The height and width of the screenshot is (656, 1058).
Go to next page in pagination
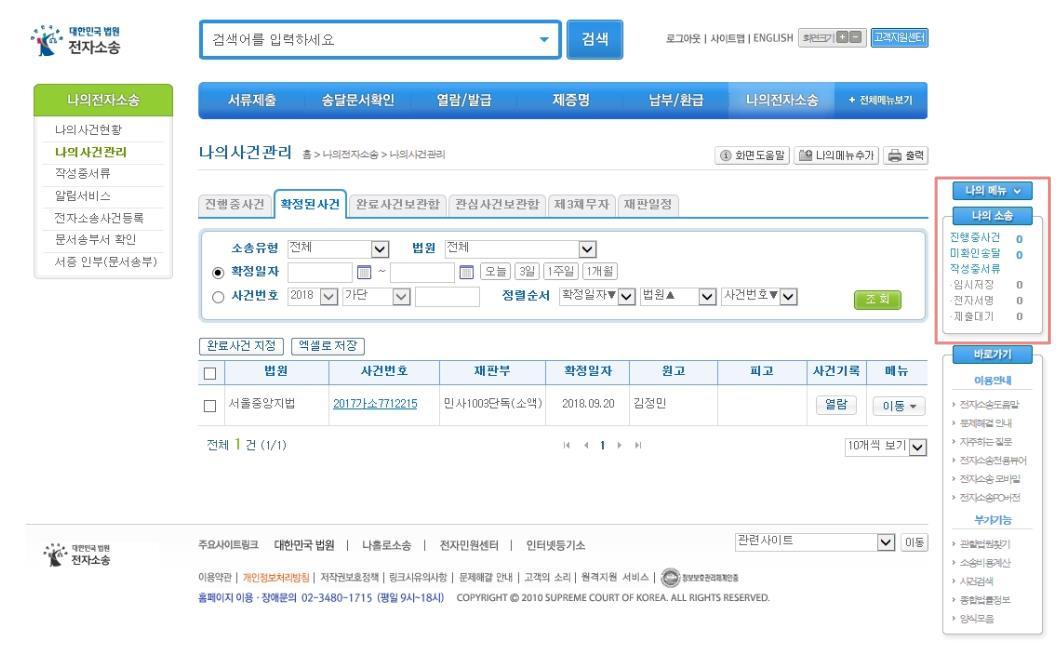pyautogui.click(x=619, y=445)
